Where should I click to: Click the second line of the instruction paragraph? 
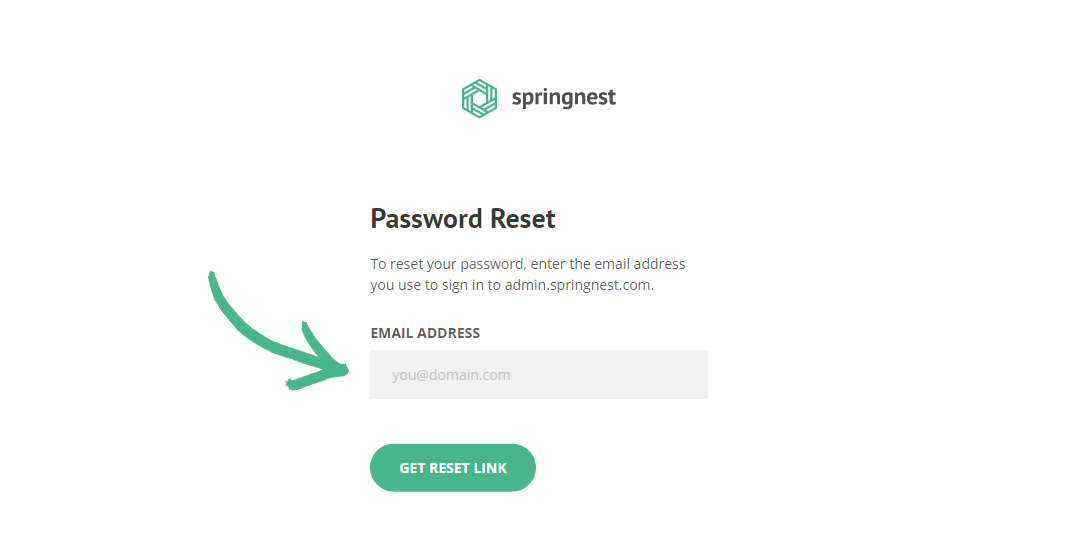(x=511, y=284)
